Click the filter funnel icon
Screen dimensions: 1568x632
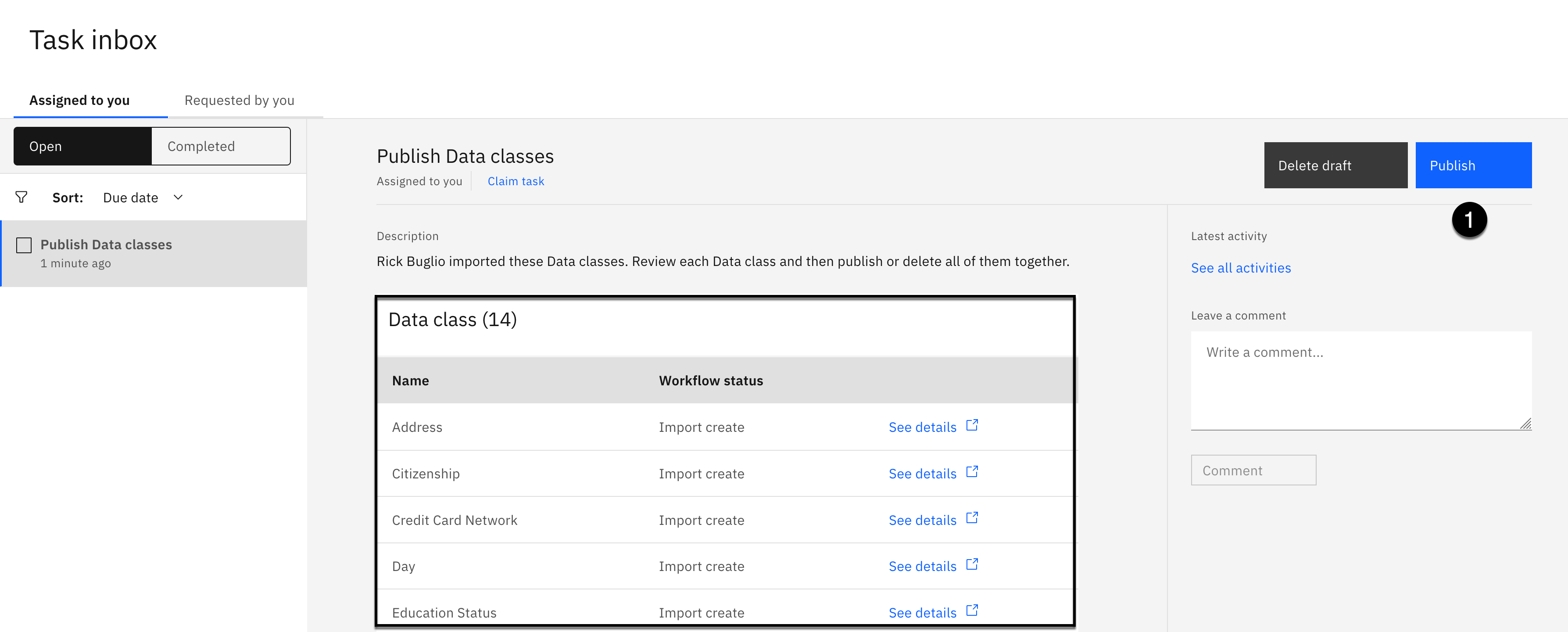coord(21,197)
